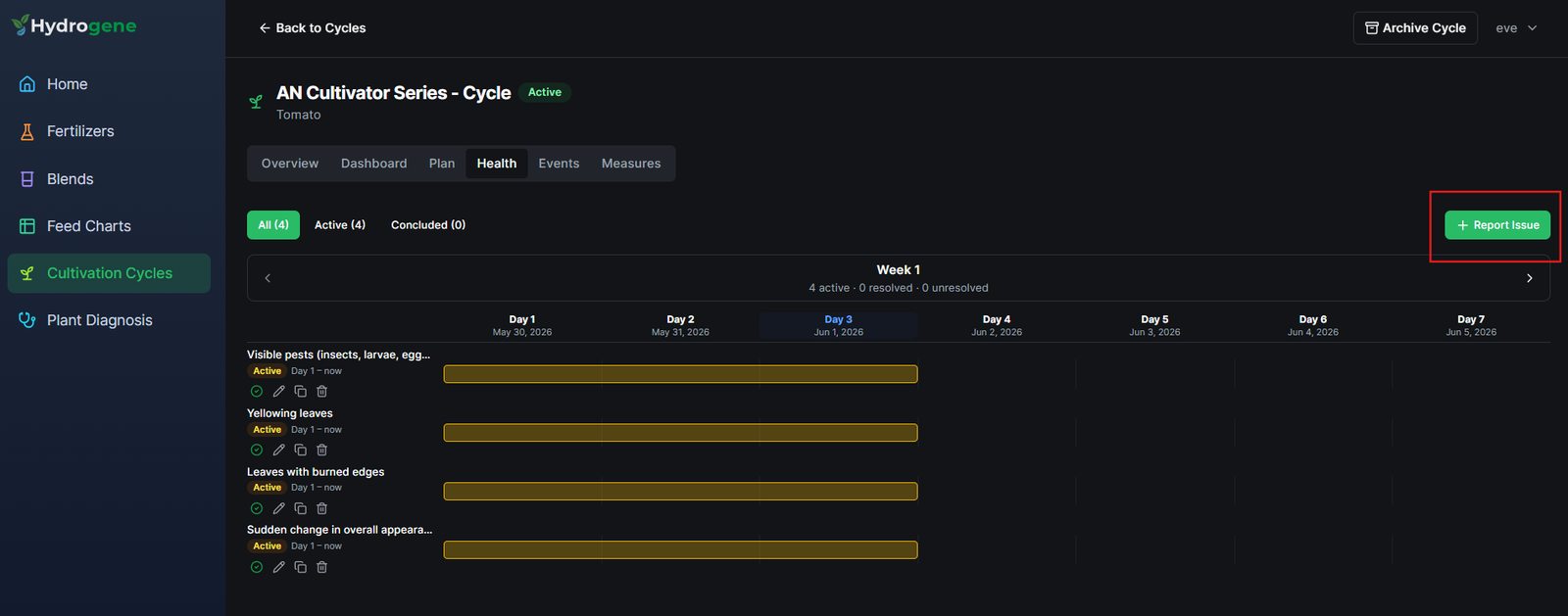This screenshot has height=616, width=1568.
Task: Click the seedling icon beside cycle title
Action: (256, 102)
